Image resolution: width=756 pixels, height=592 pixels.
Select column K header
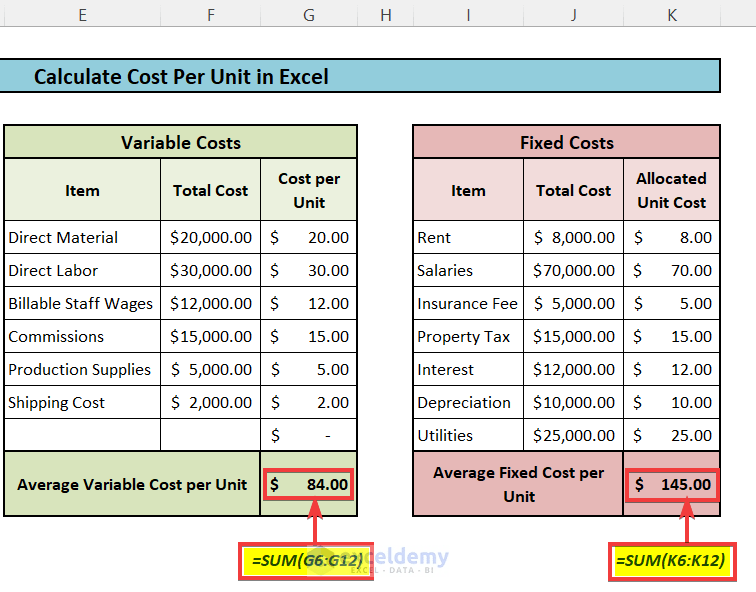[x=672, y=14]
